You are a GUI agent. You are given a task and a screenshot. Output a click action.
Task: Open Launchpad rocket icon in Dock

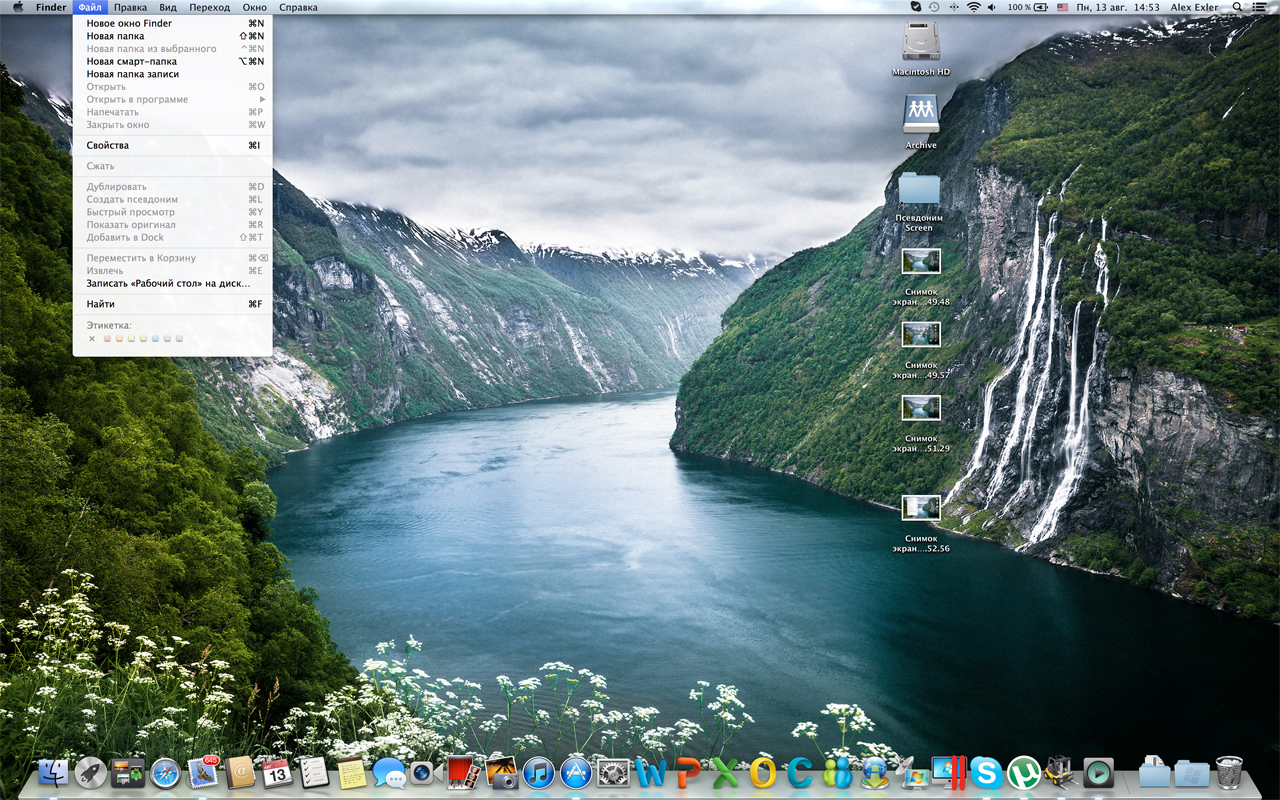click(91, 773)
